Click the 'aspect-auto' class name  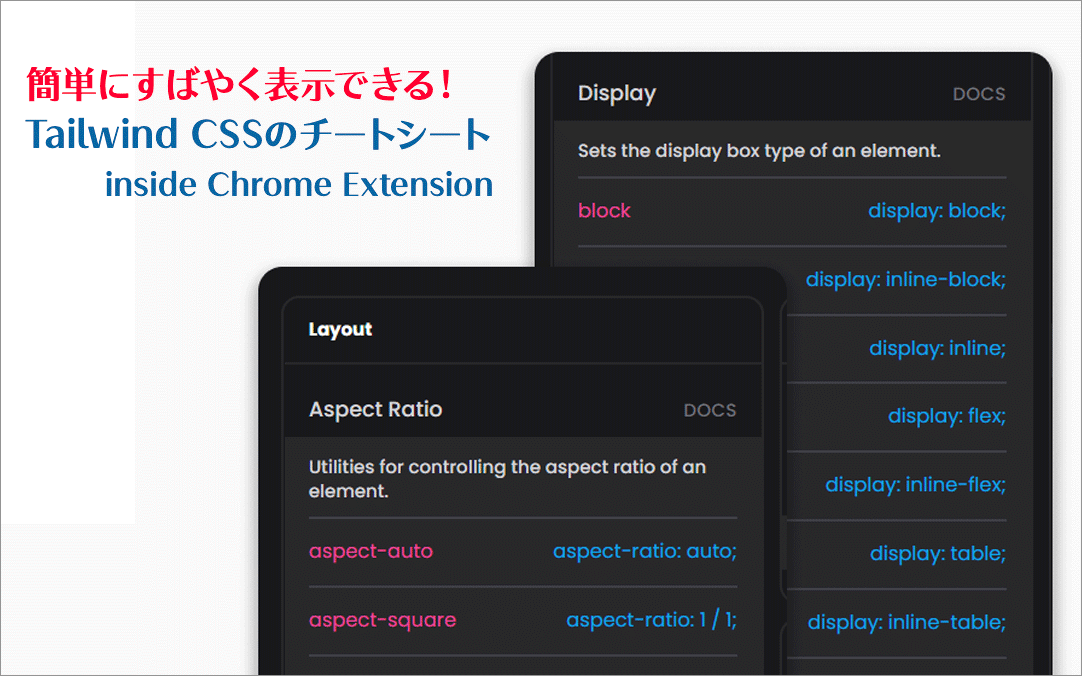click(371, 551)
